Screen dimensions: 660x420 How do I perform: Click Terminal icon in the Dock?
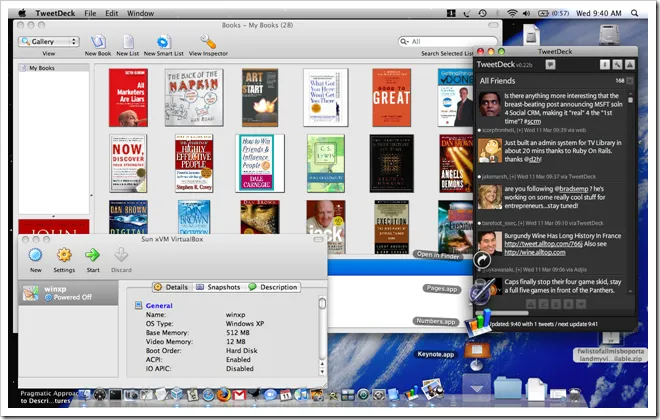115,395
